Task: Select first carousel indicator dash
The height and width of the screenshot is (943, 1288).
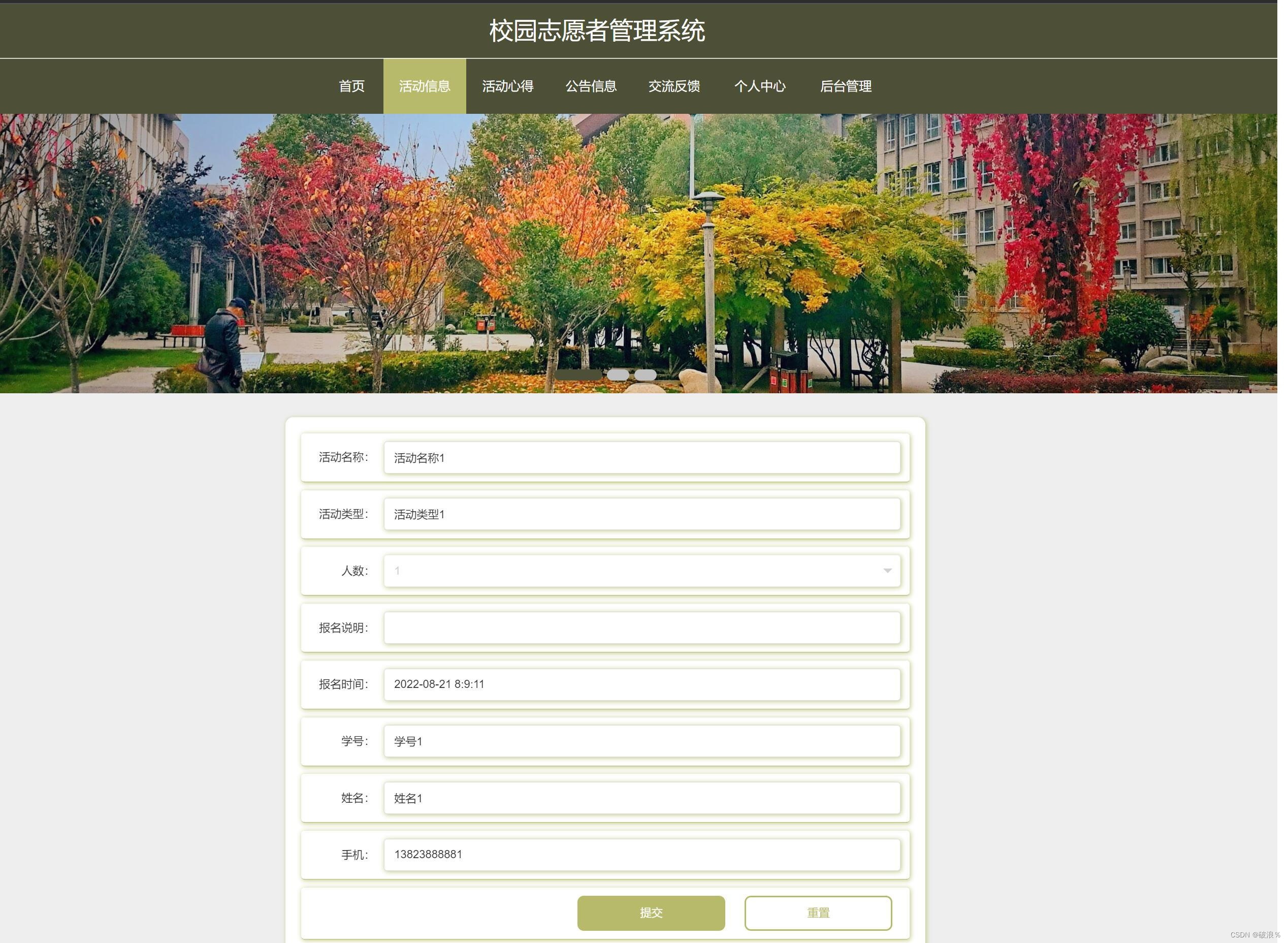Action: point(578,374)
